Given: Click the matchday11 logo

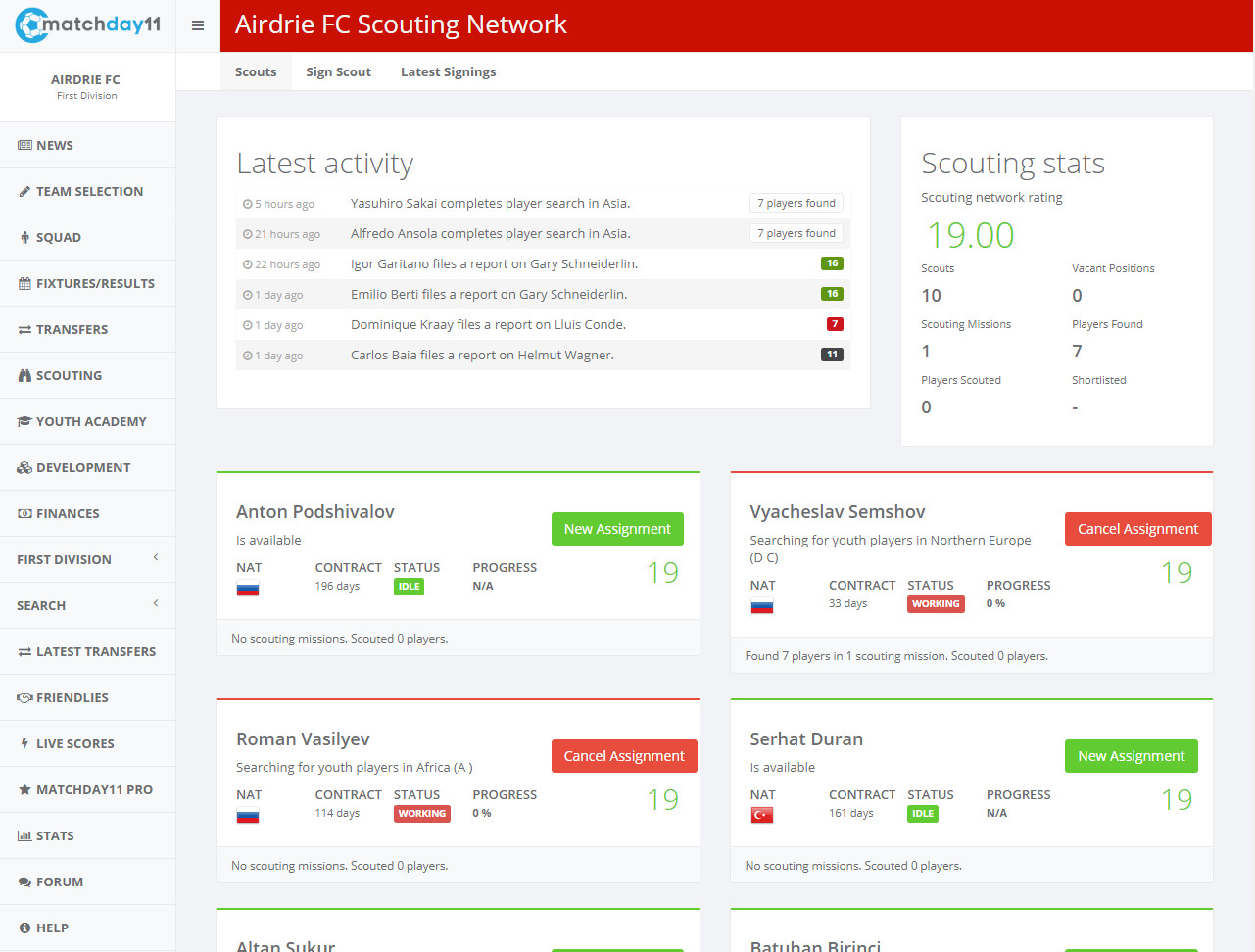Looking at the screenshot, I should pos(88,25).
